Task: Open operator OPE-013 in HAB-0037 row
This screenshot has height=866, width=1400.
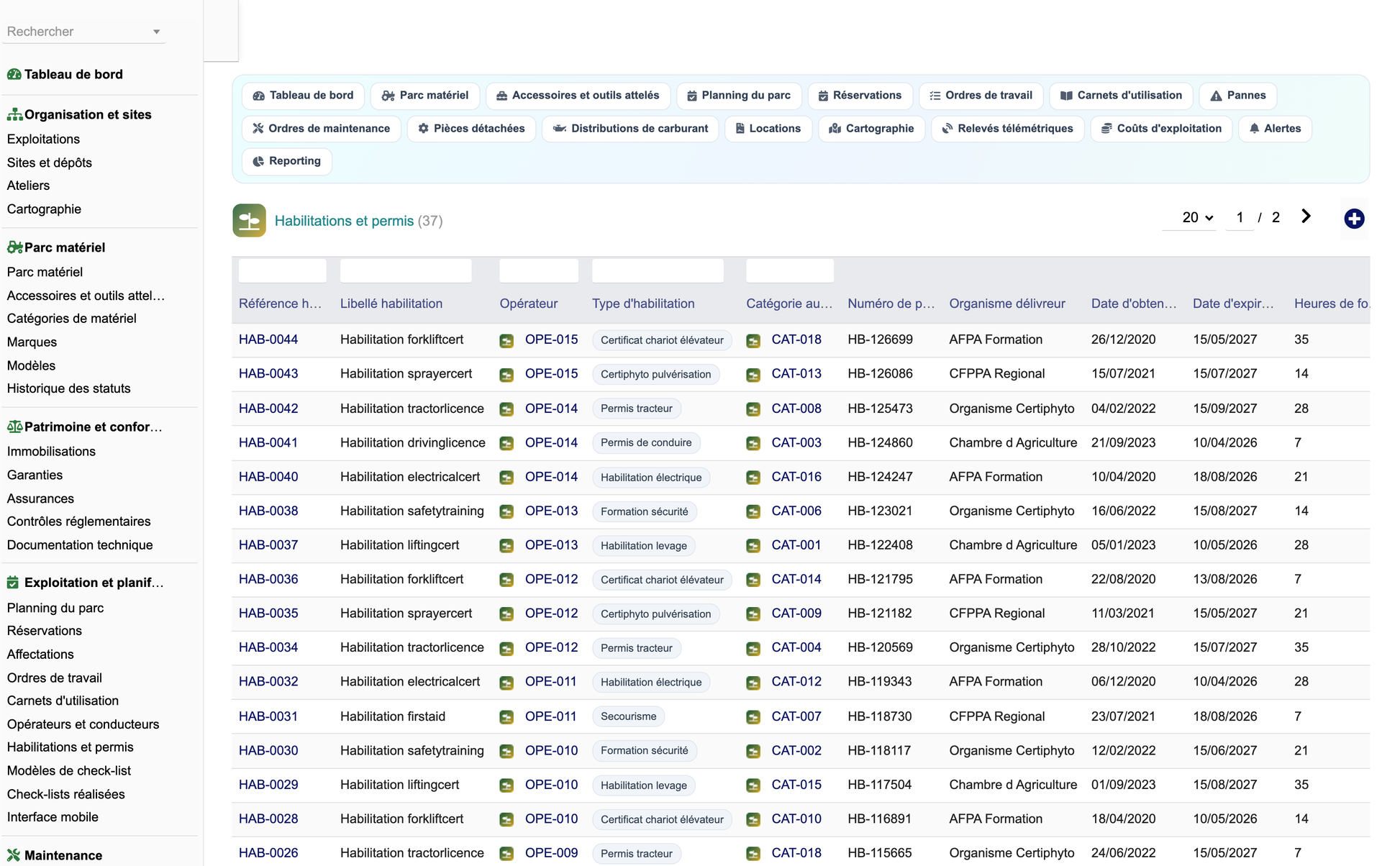Action: click(x=551, y=545)
